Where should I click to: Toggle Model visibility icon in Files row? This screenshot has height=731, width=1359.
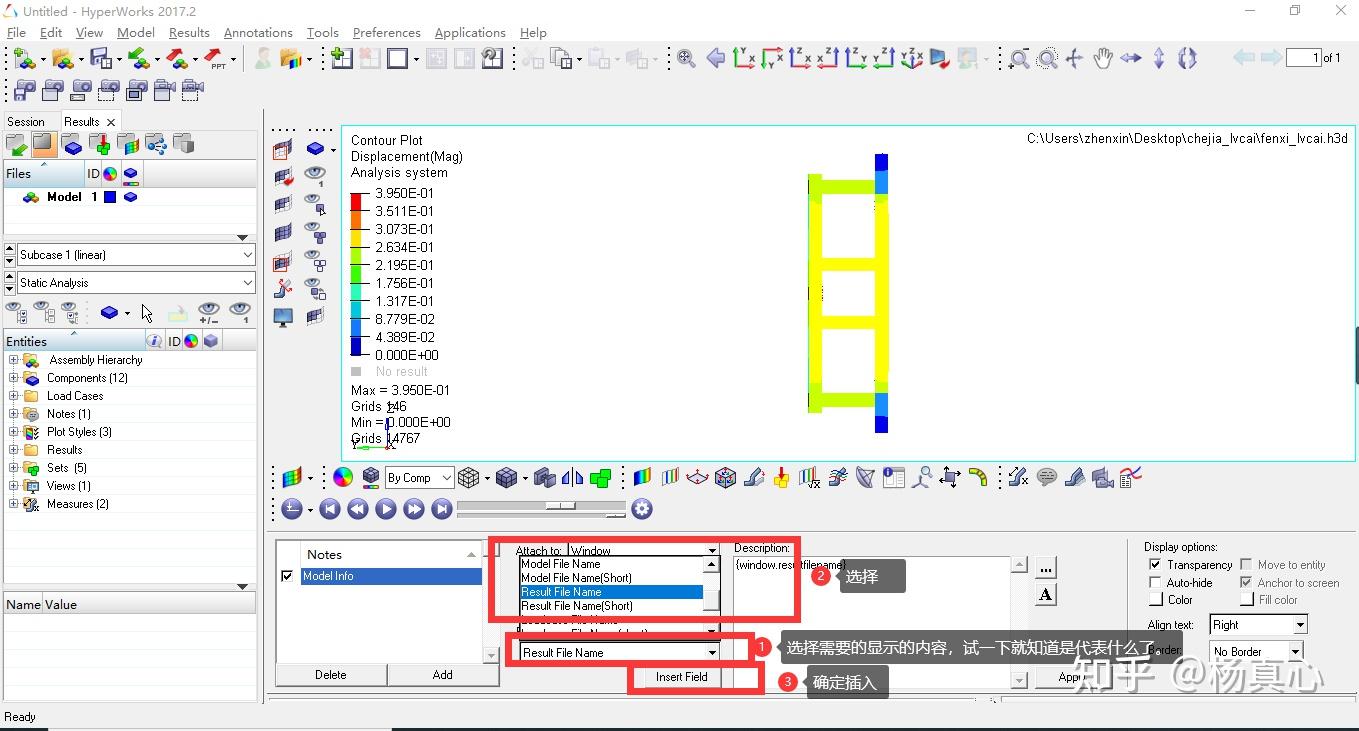(x=130, y=197)
